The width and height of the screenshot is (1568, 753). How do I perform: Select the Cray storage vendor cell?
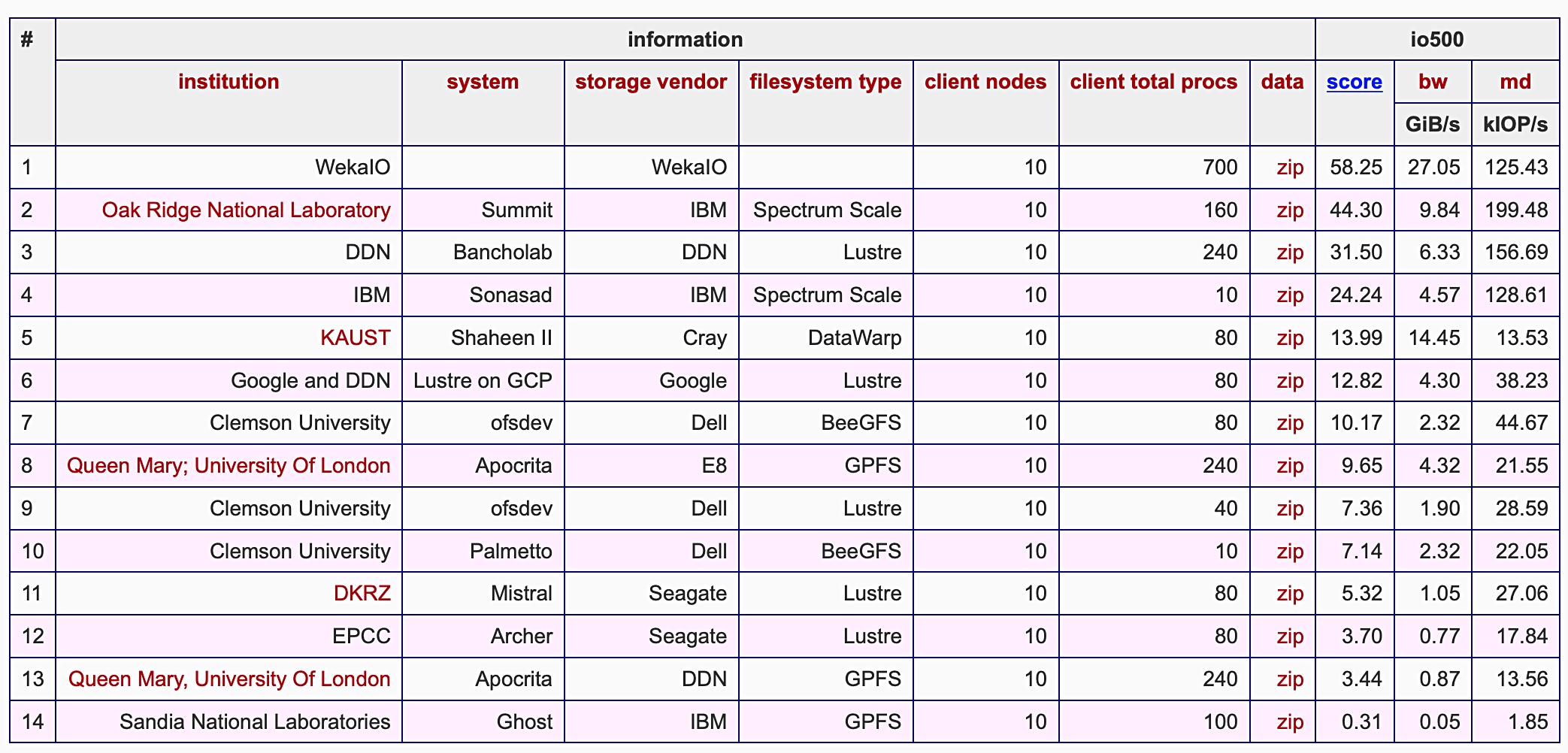click(651, 337)
